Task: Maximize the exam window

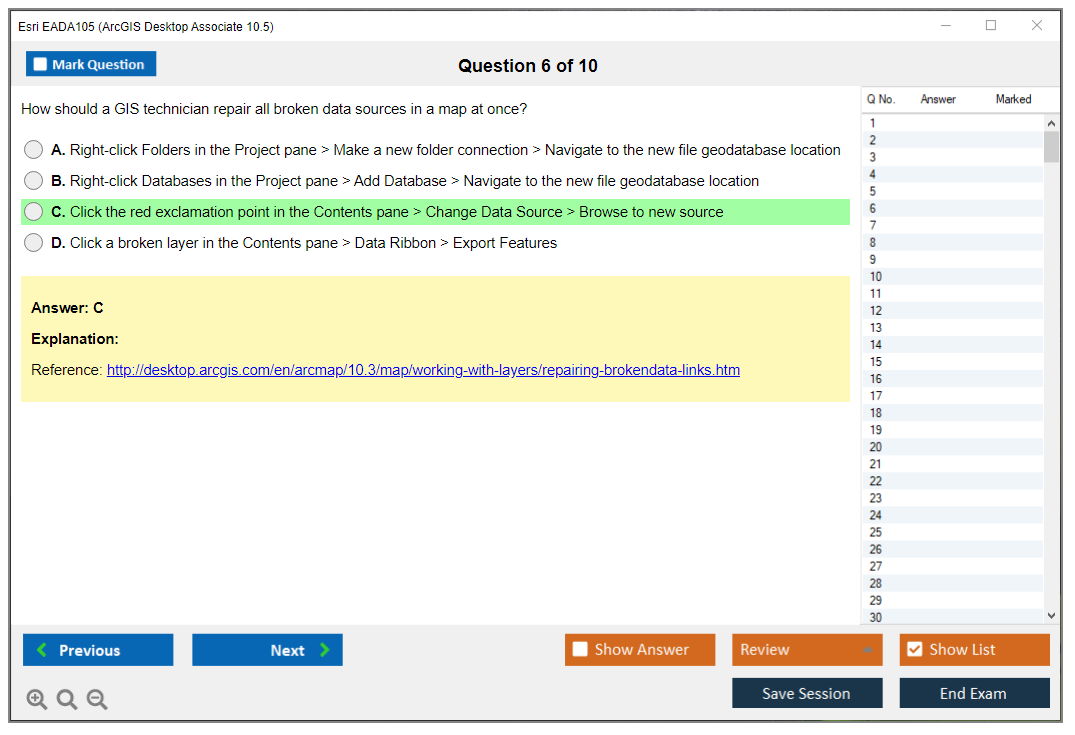Action: click(991, 26)
